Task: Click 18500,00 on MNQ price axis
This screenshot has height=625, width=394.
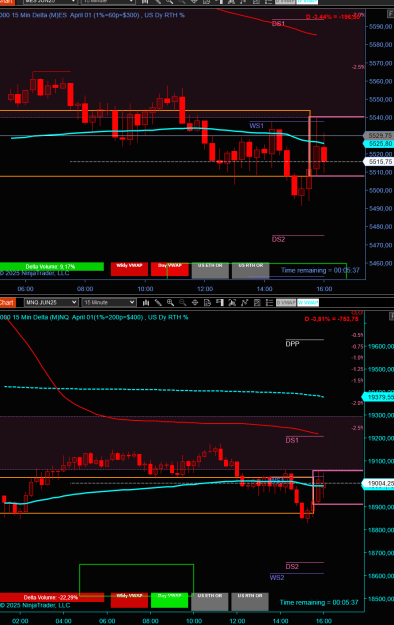Action: (x=381, y=599)
